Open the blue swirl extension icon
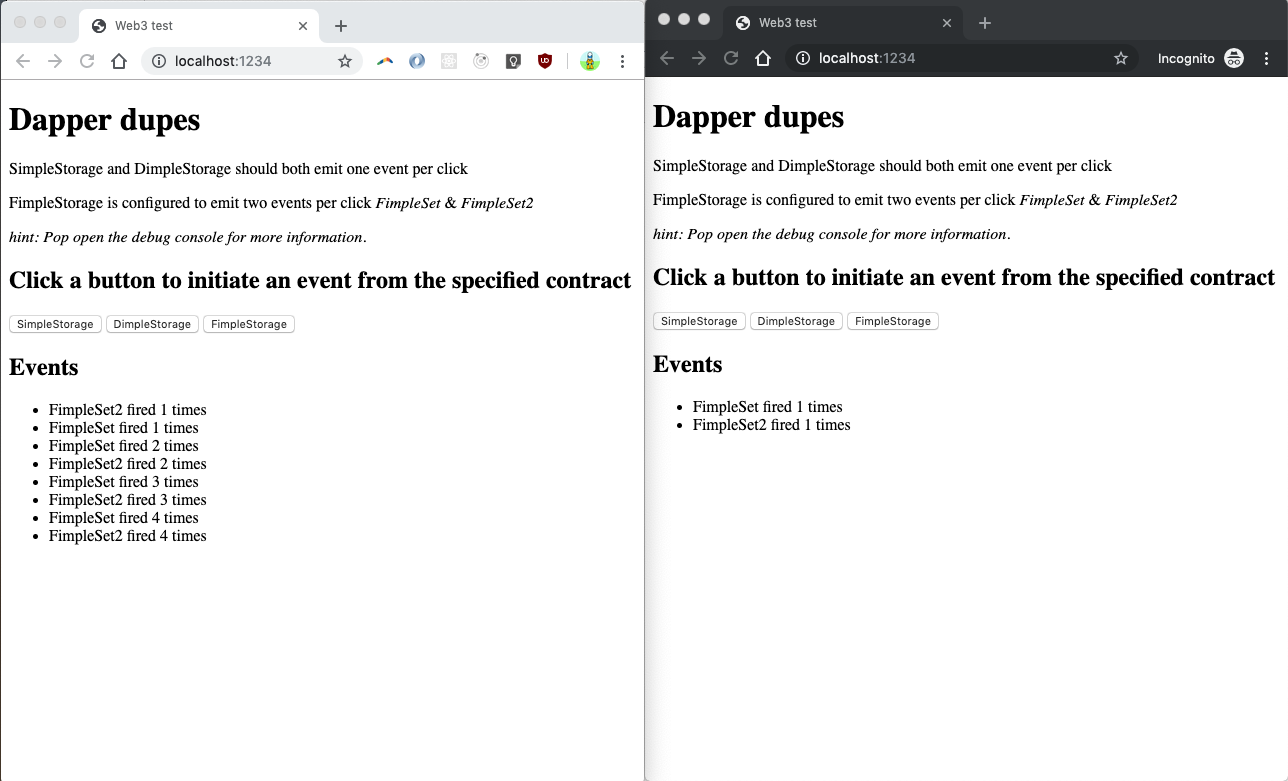This screenshot has width=1288, height=781. [417, 61]
